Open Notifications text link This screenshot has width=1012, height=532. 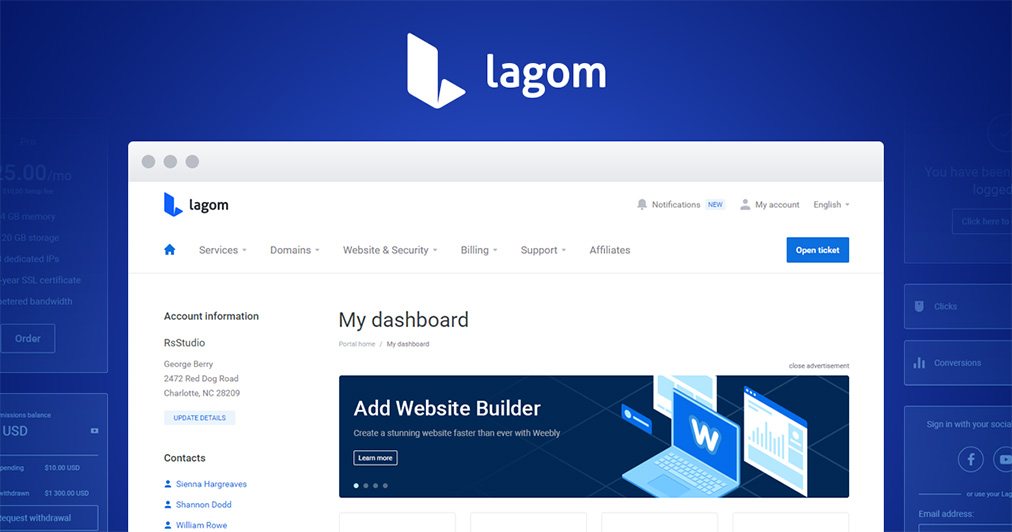pos(676,205)
